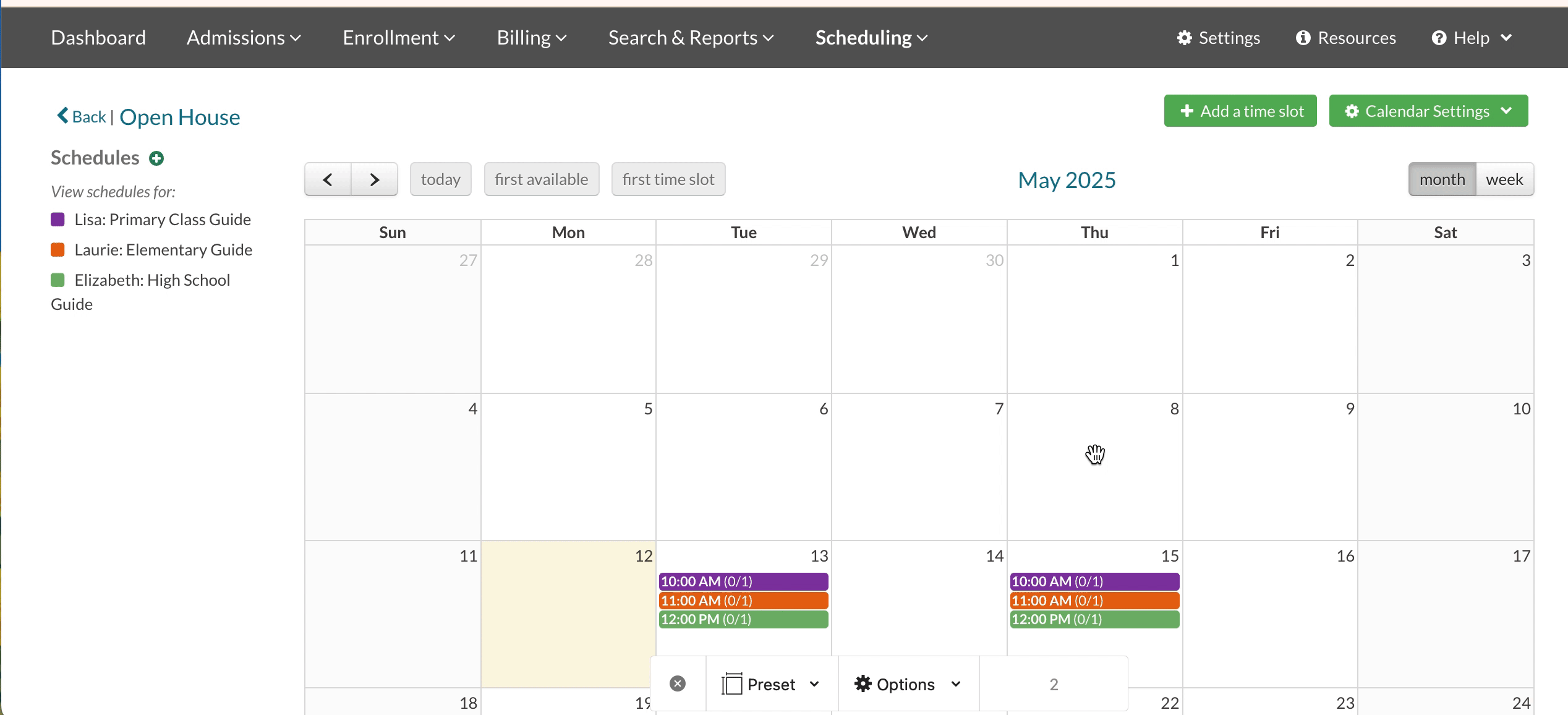Advance to next month with right arrow
The width and height of the screenshot is (1568, 715).
374,179
